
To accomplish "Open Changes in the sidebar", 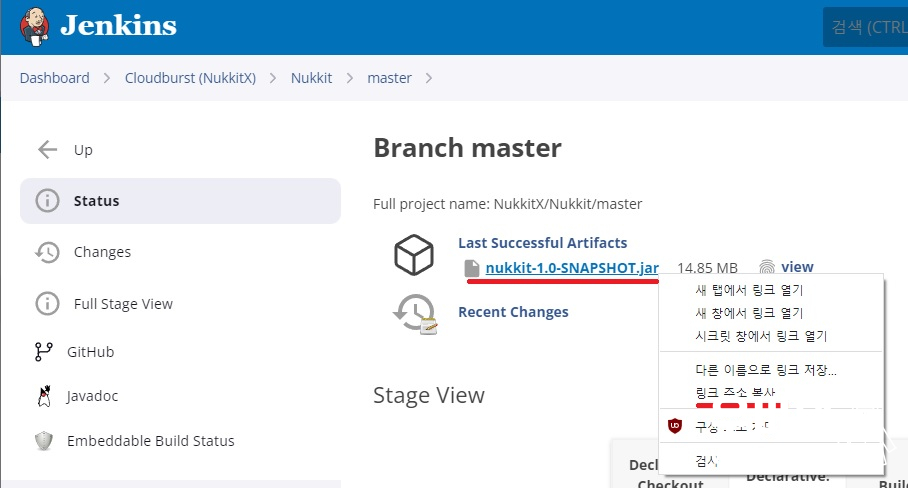I will (102, 252).
